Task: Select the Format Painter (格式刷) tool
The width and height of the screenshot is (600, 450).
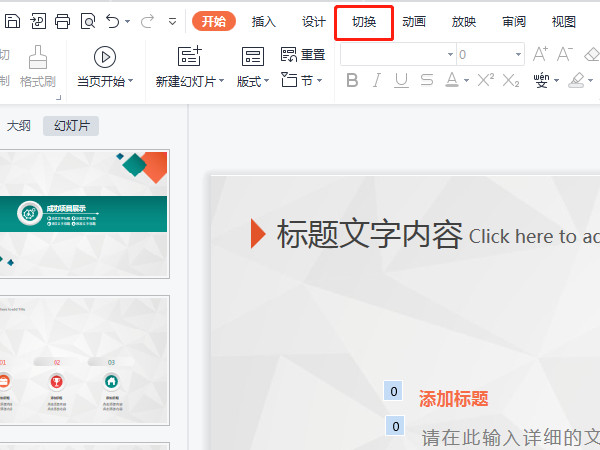Action: click(x=38, y=65)
